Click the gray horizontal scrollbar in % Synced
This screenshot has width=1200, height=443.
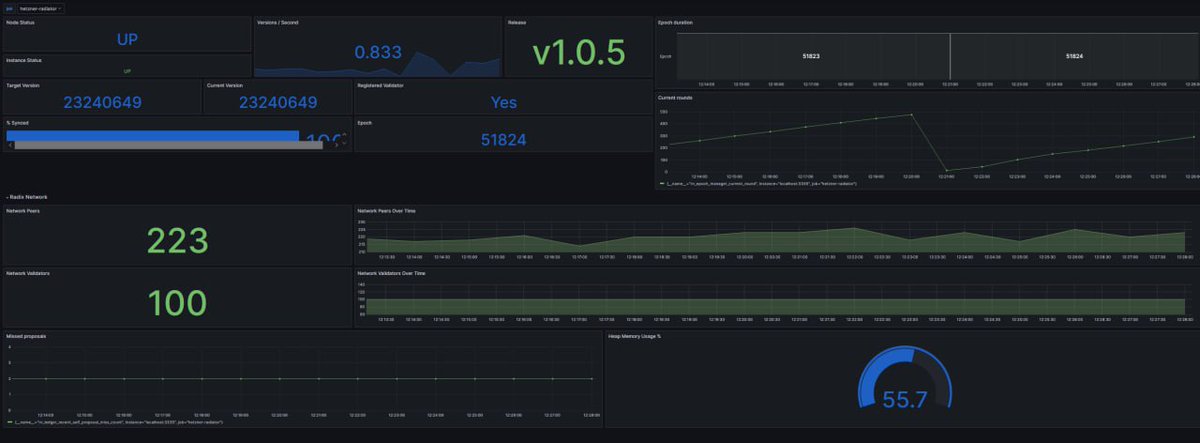pyautogui.click(x=167, y=145)
